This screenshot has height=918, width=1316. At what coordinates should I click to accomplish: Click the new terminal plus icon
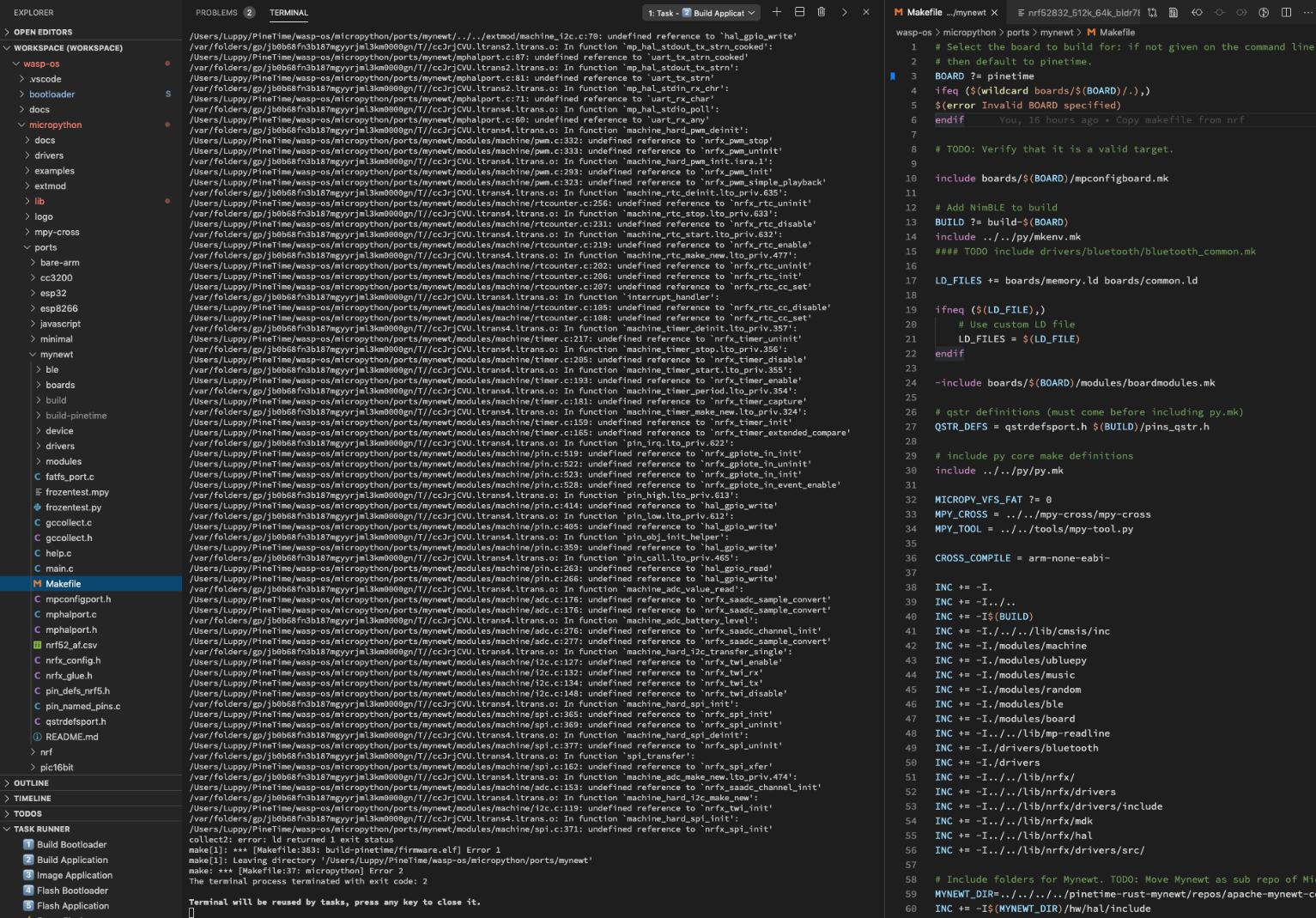click(x=776, y=12)
